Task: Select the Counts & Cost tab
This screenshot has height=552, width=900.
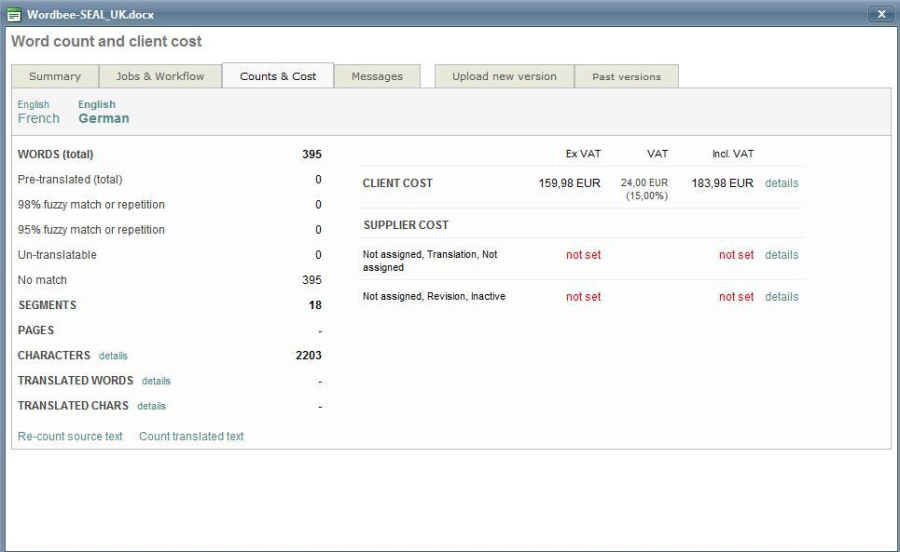Action: [x=277, y=76]
